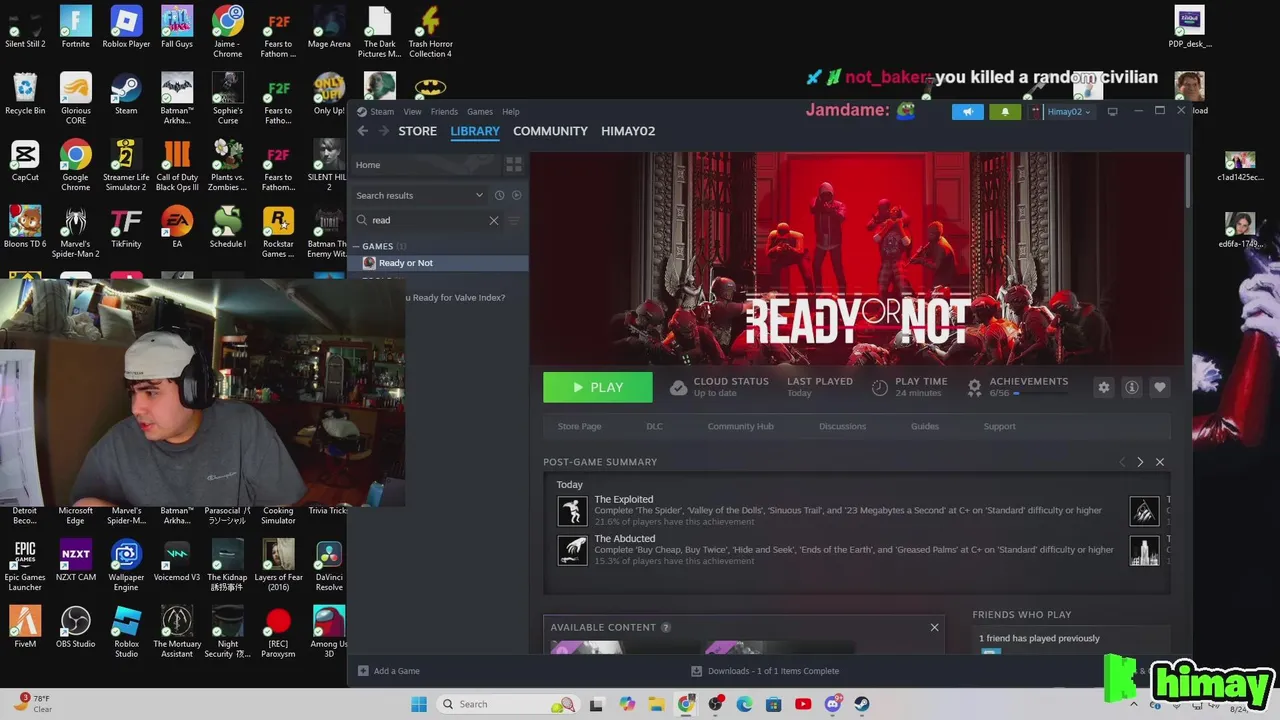Screen dimensions: 1280x720
Task: Open DaVinci Resolve desktop icon
Action: click(329, 565)
